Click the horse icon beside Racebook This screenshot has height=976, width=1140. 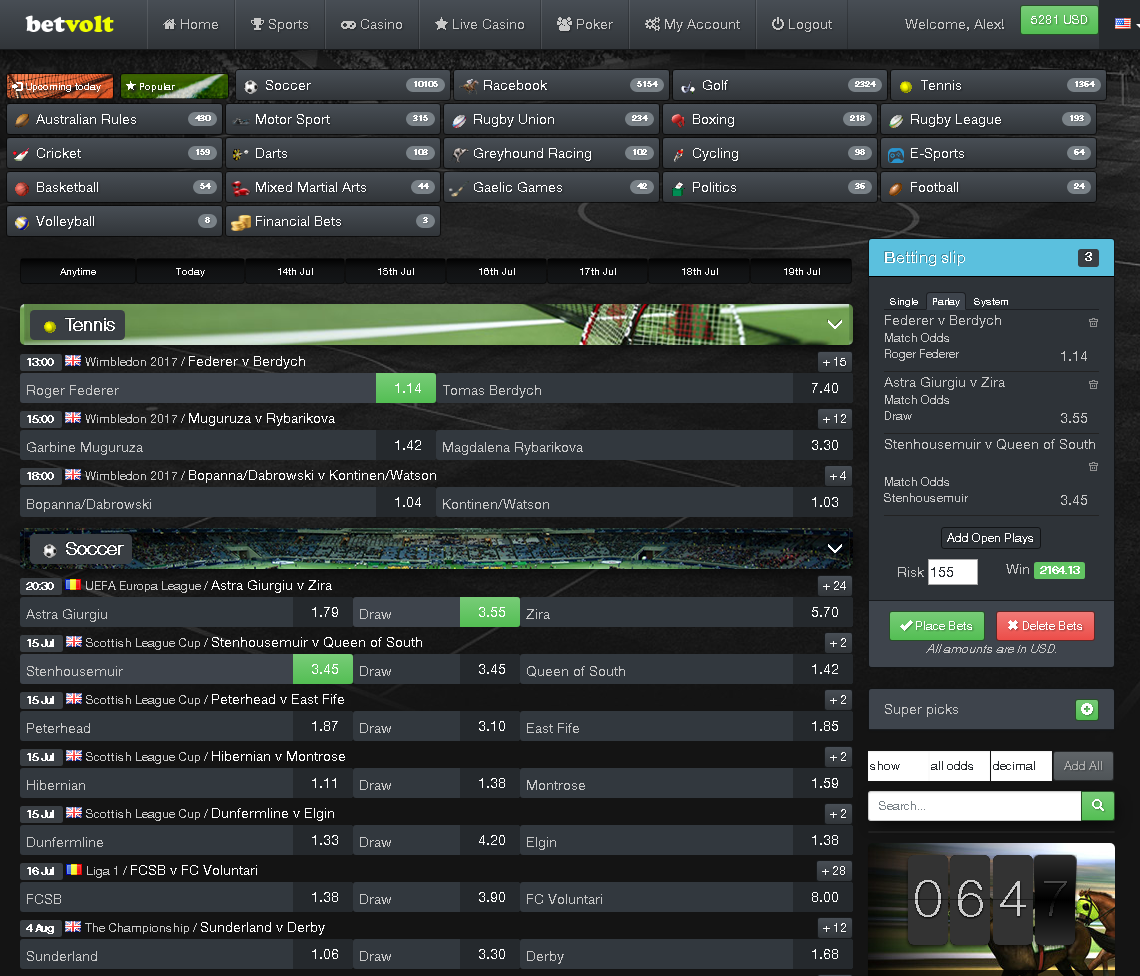pyautogui.click(x=470, y=86)
